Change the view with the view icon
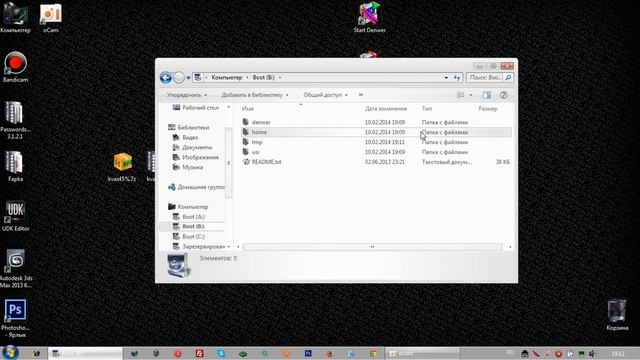Image resolution: width=640 pixels, height=360 pixels. point(460,95)
